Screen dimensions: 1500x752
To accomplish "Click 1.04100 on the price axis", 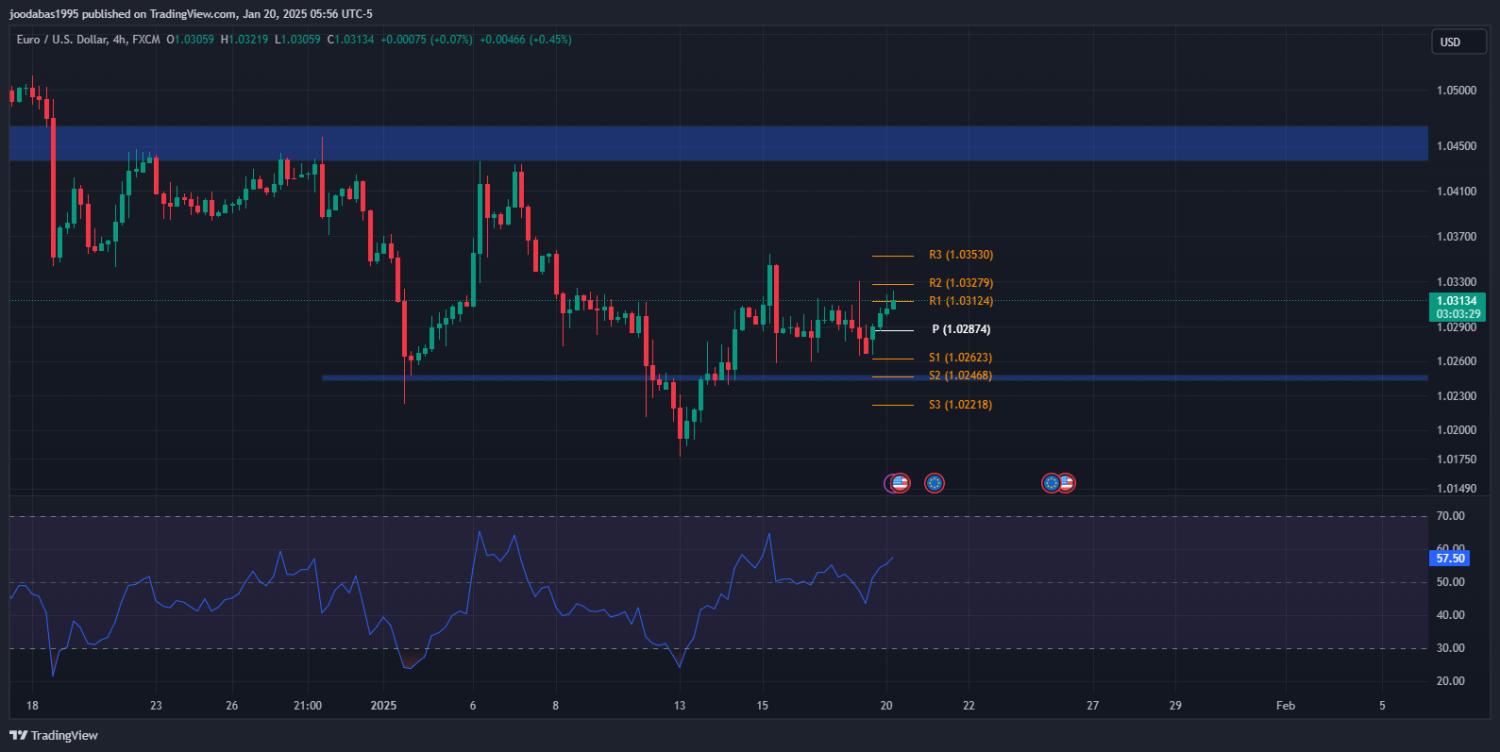I will click(1456, 190).
